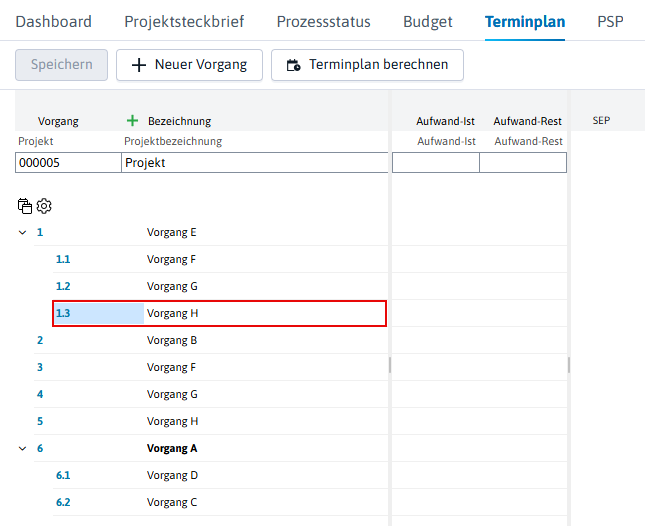This screenshot has width=645, height=526.
Task: Select the Terminplan tab
Action: coord(525,21)
